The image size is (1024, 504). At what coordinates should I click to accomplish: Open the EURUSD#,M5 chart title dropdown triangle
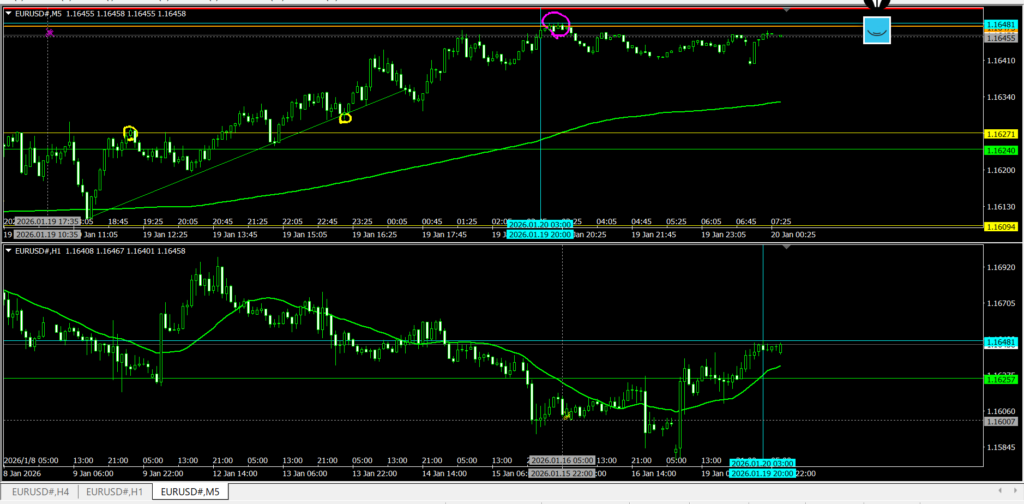click(9, 14)
